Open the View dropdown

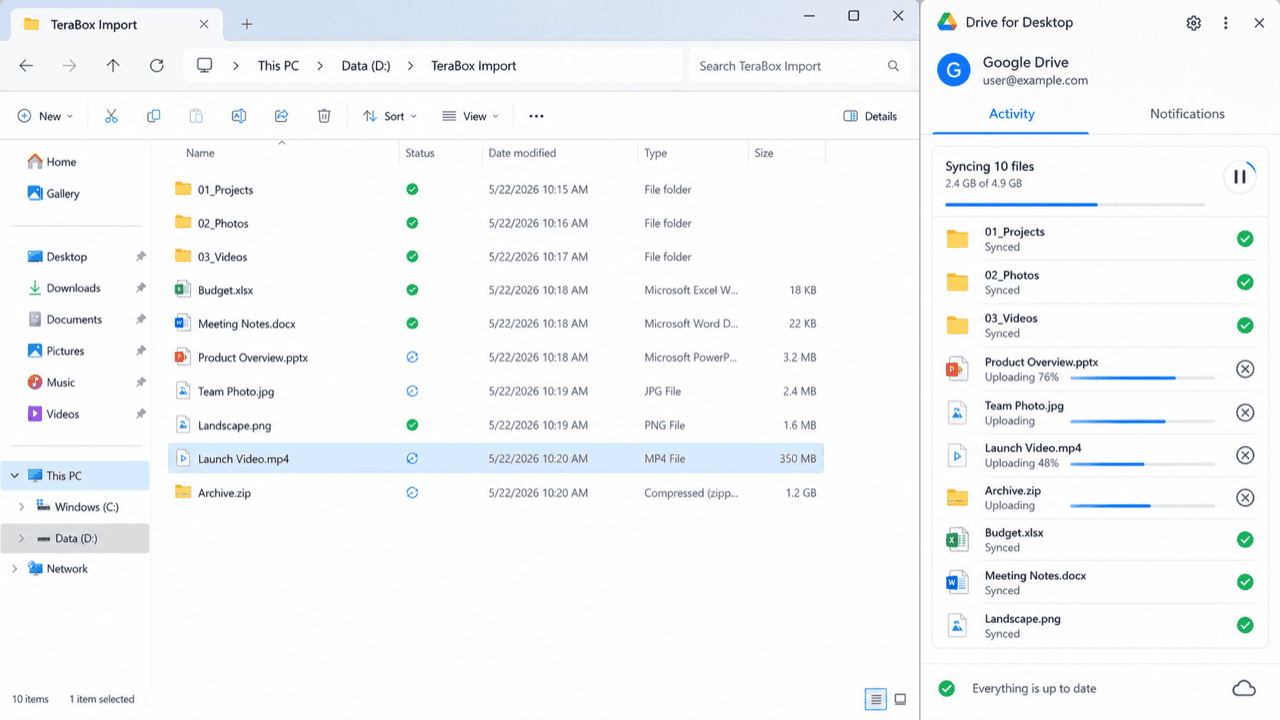click(470, 116)
